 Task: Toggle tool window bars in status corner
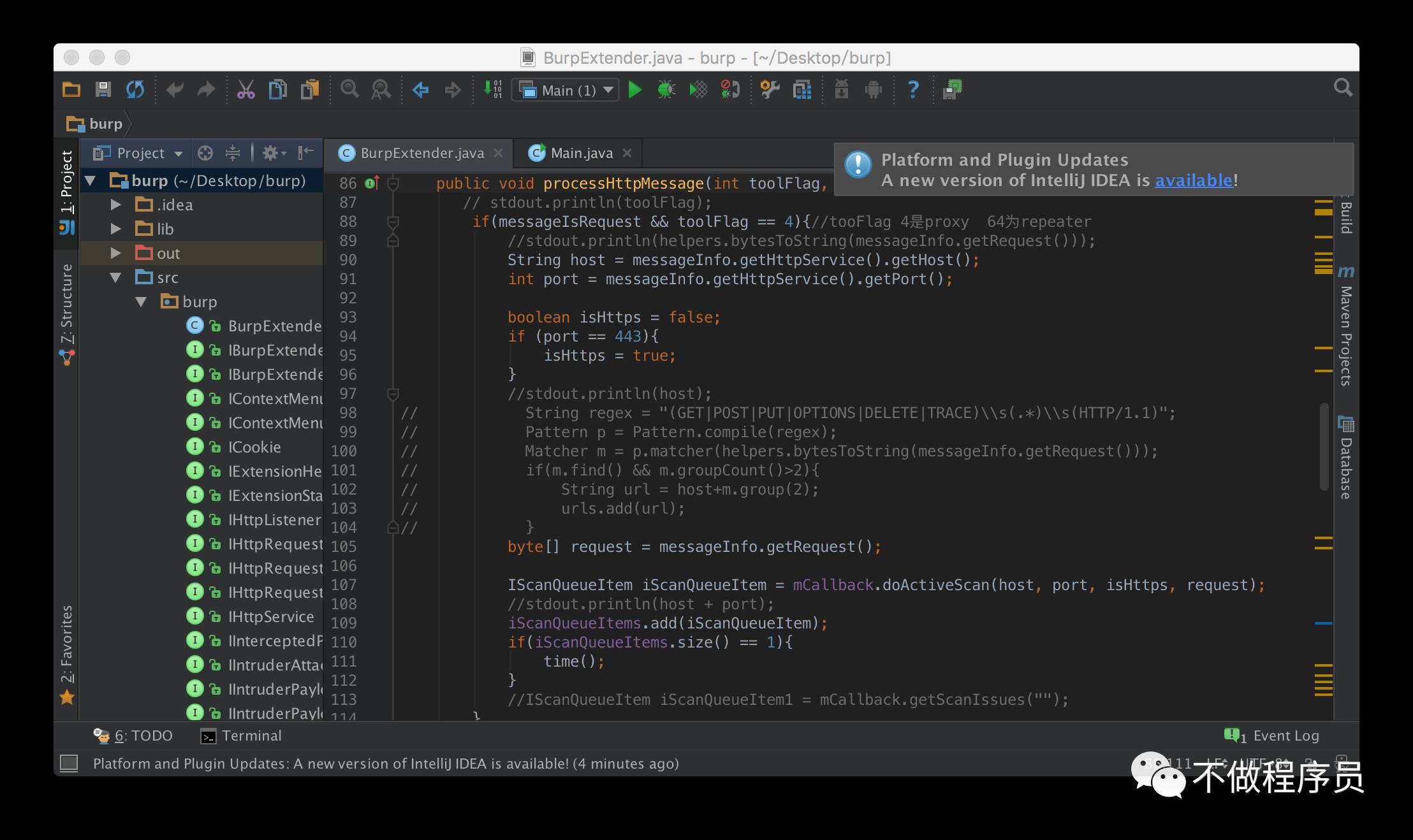point(69,763)
